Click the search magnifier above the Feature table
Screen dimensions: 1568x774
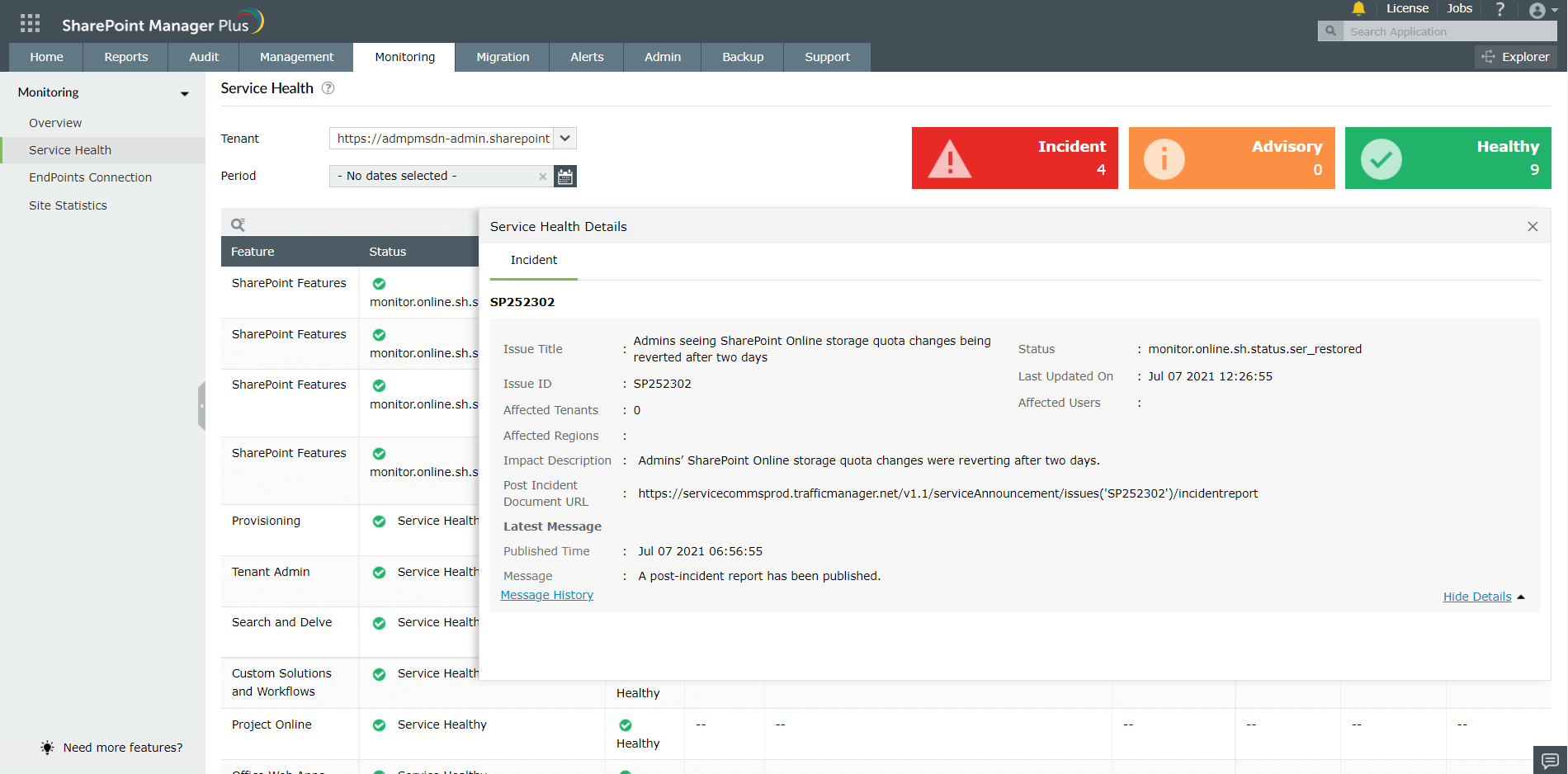click(x=239, y=224)
